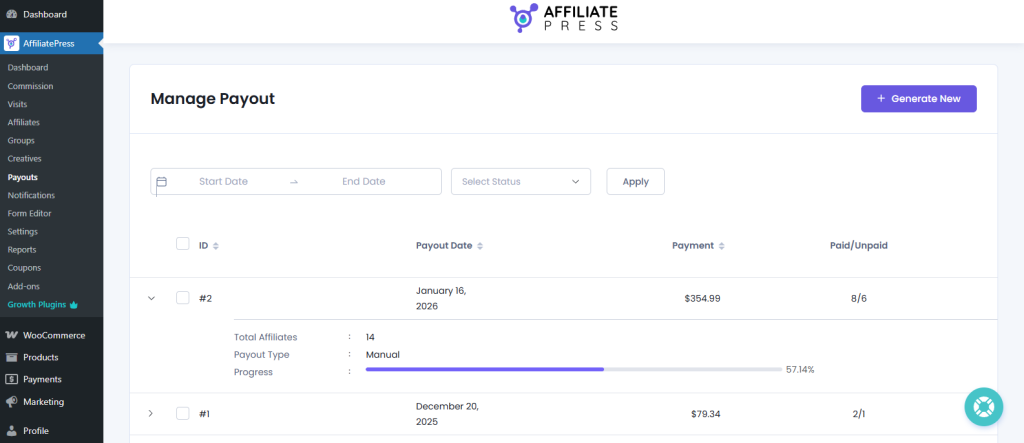Click the Profile person icon
Screen dimensions: 1024x443
tap(12, 431)
